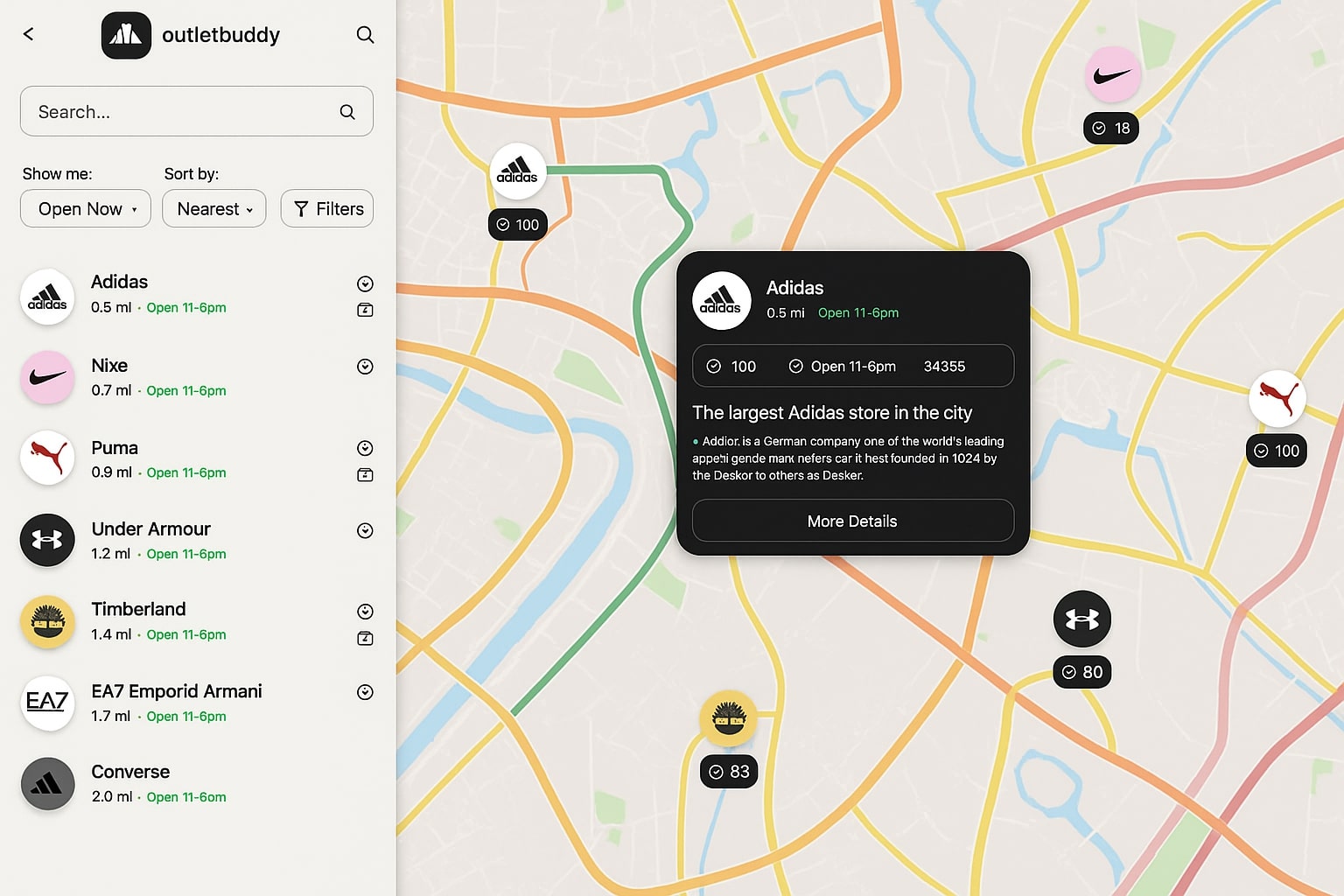
Task: Expand the Nixe row chevron
Action: tap(366, 367)
